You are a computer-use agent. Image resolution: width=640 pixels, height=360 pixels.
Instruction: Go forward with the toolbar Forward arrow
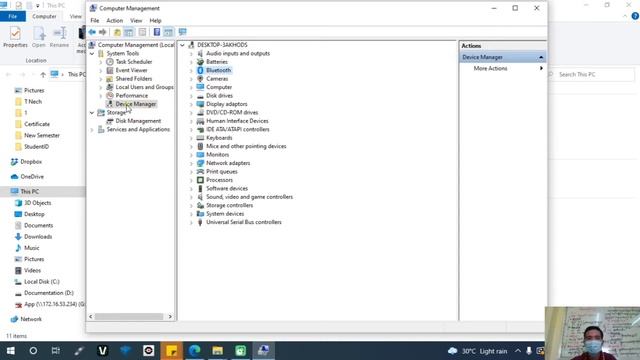[102, 32]
